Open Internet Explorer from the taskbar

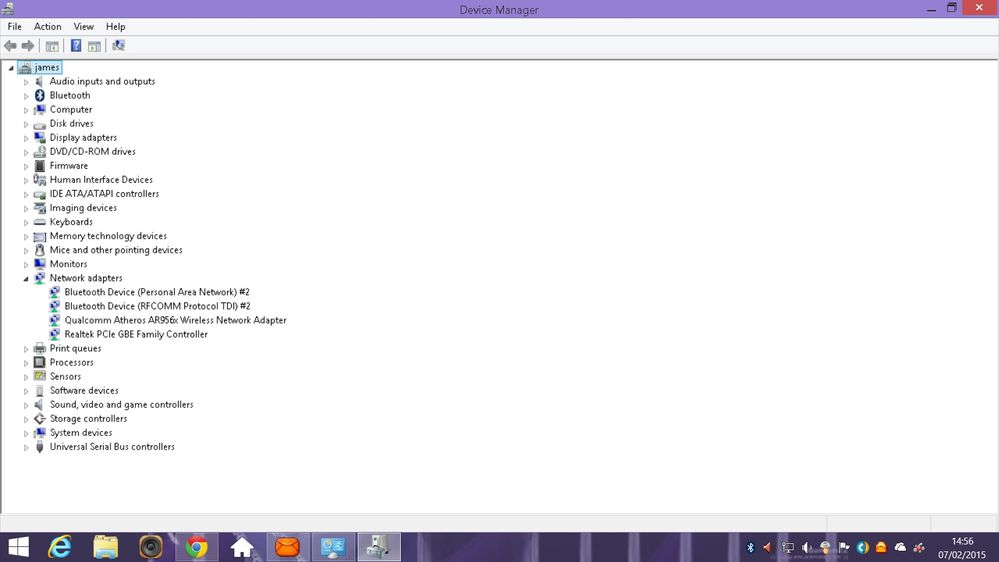pyautogui.click(x=60, y=547)
